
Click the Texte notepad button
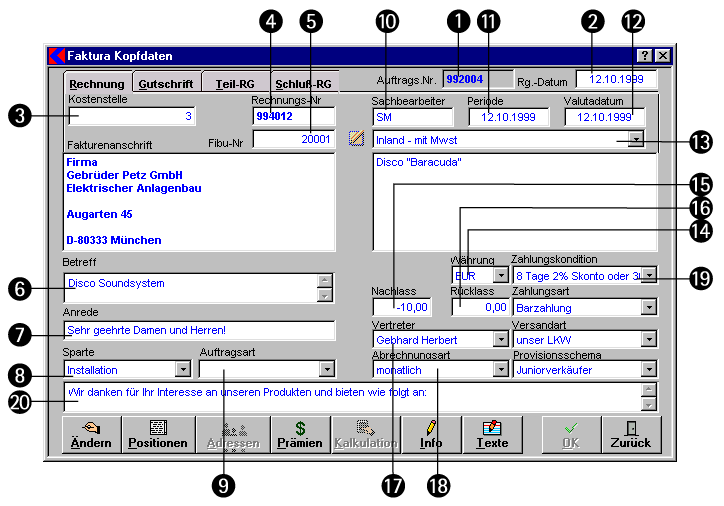pyautogui.click(x=491, y=433)
